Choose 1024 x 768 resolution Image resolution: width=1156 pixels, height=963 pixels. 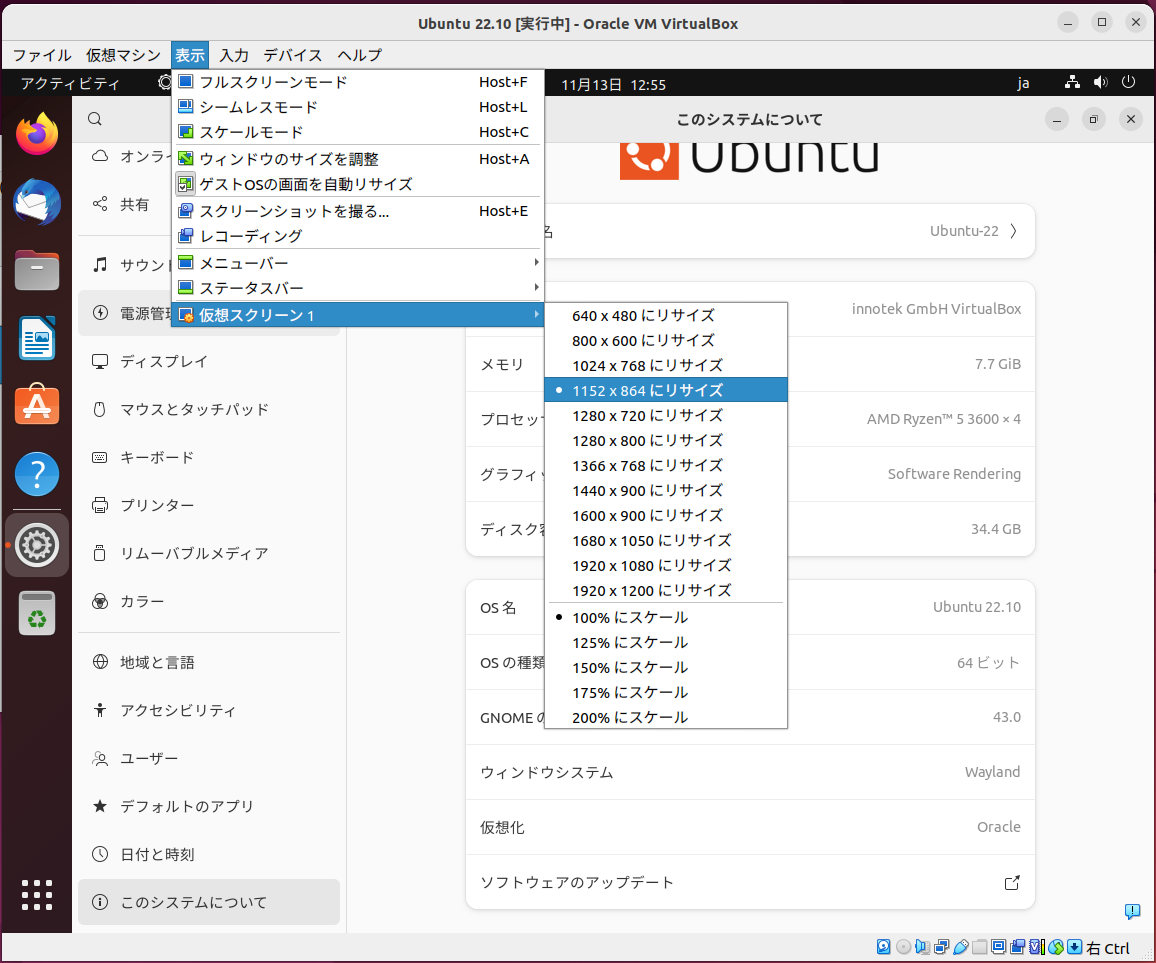[666, 366]
